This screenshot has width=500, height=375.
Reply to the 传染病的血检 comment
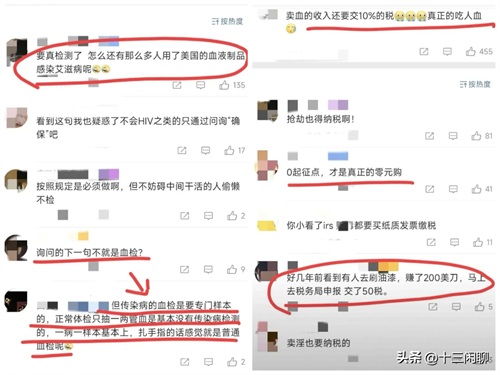point(208,362)
